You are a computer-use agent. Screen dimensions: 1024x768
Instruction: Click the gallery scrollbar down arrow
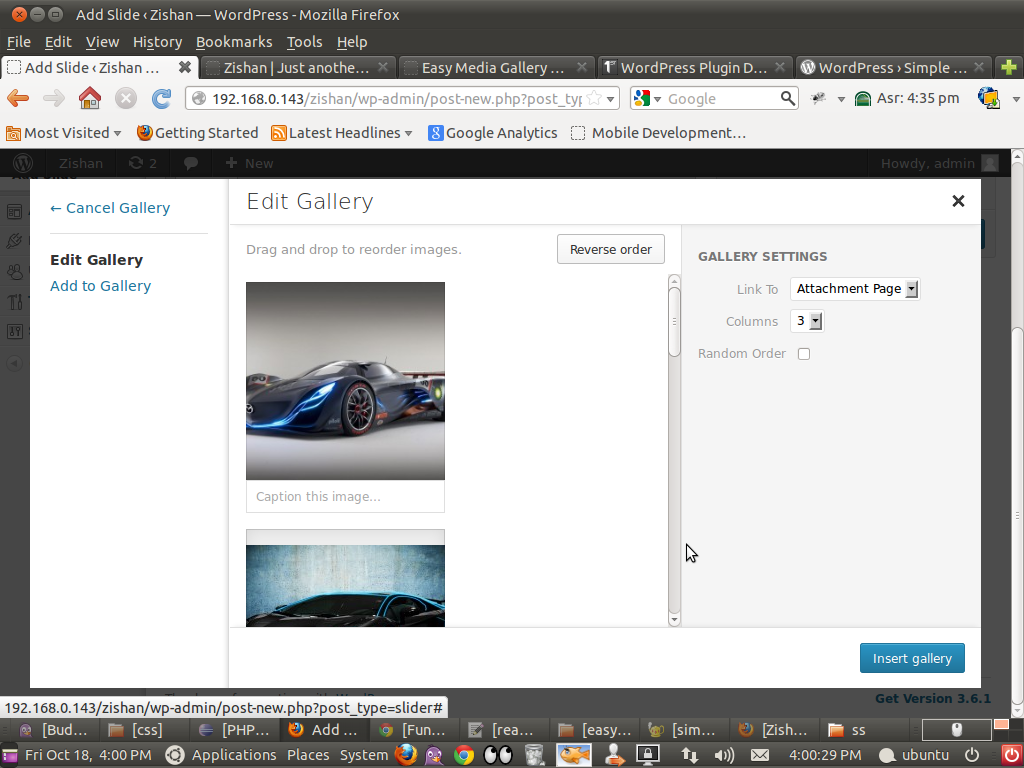(675, 619)
